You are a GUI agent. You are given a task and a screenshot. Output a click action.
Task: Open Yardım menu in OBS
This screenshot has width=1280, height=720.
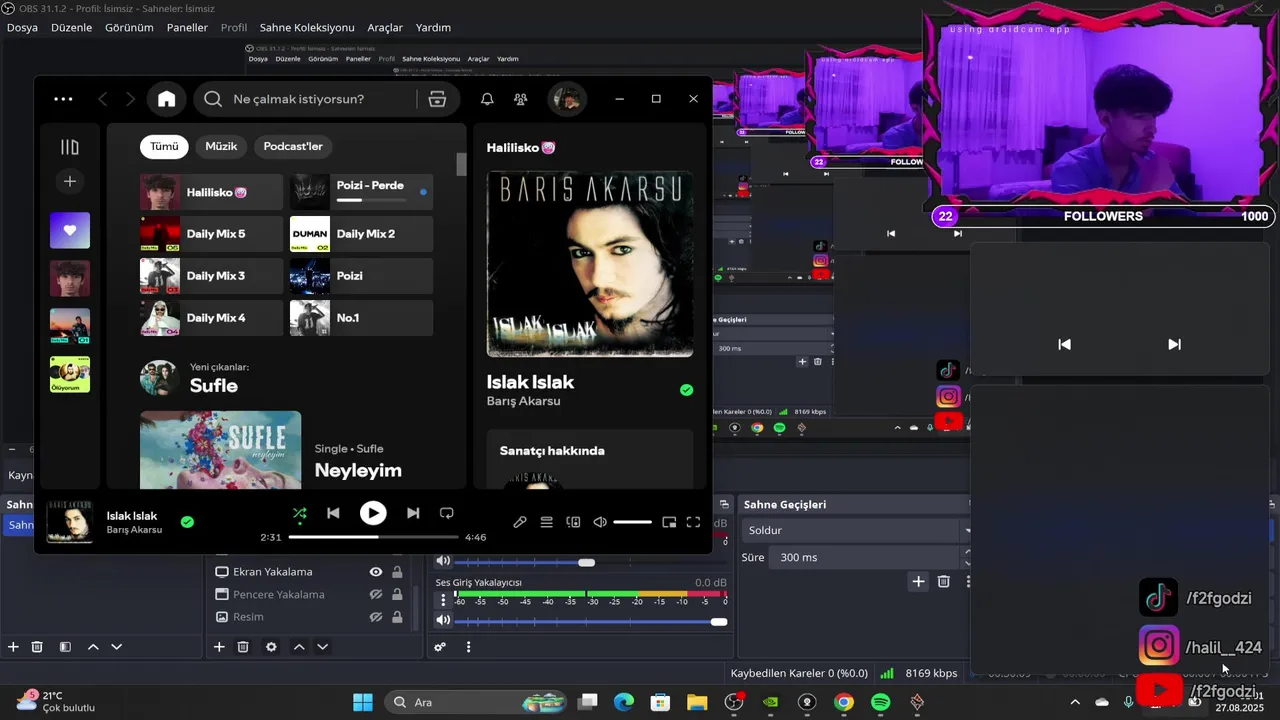coord(433,27)
